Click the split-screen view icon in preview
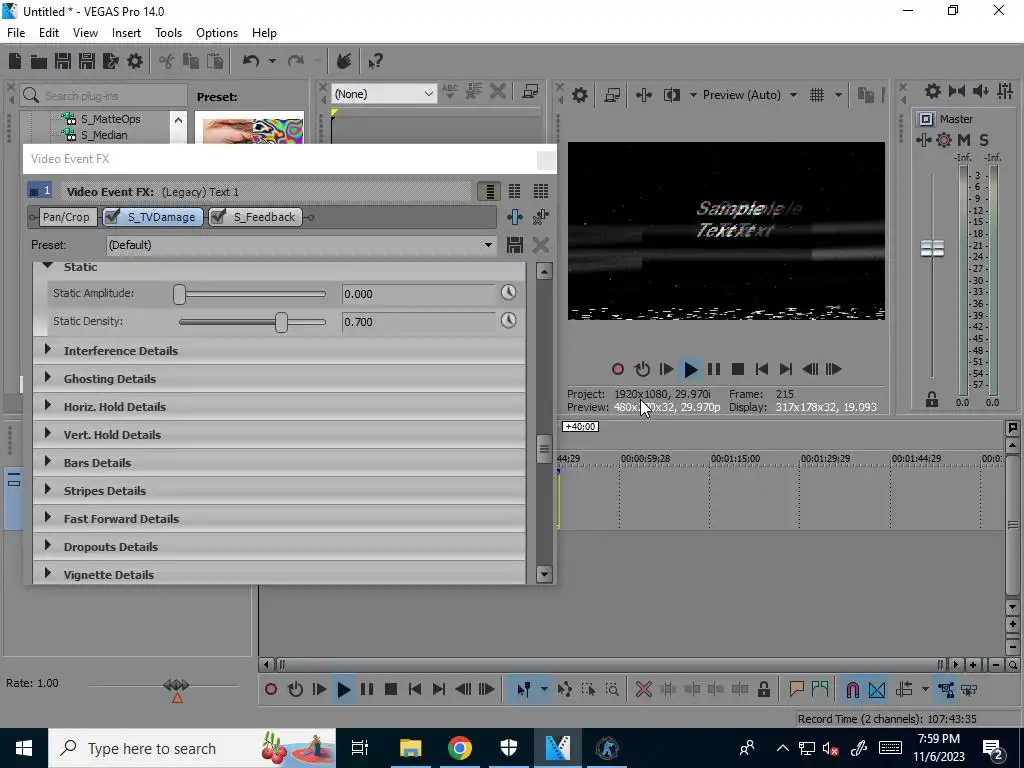 671,95
